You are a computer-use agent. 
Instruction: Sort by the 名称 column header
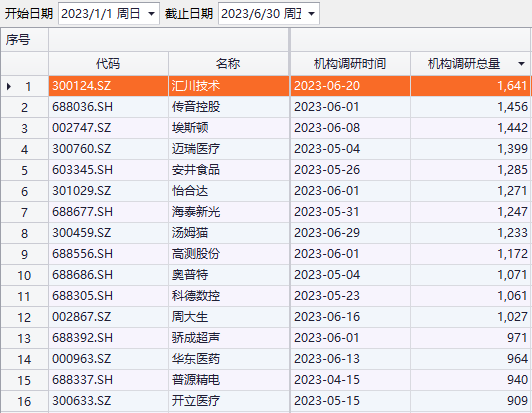pos(228,63)
